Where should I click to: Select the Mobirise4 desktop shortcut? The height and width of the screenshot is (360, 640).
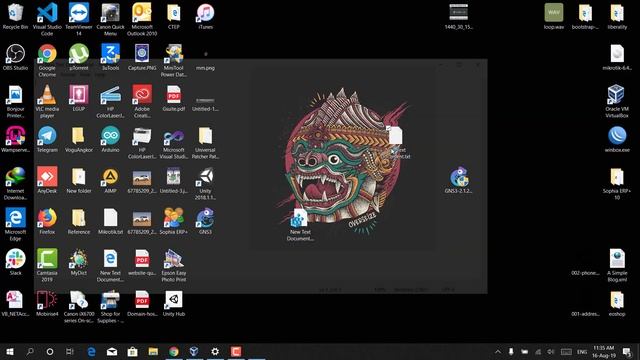point(47,303)
